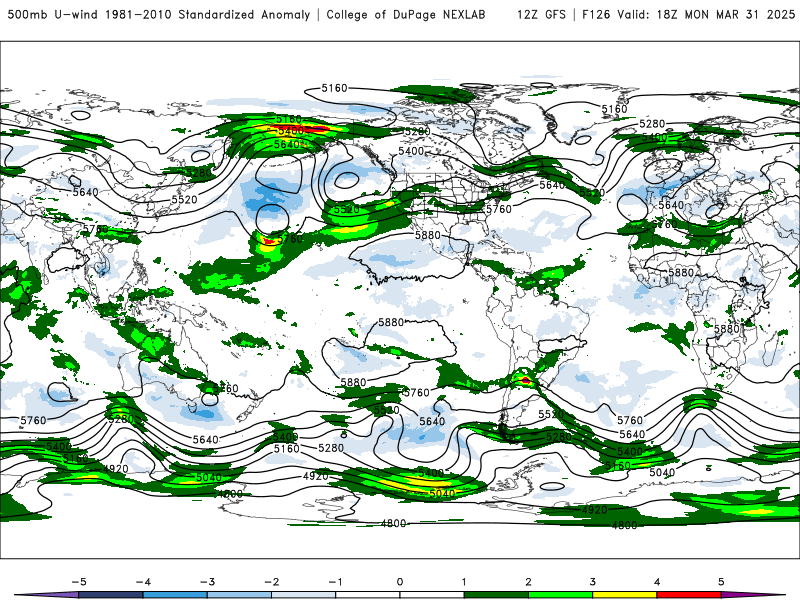Select the yellow 3 to 4 colorbar segment
Screen dimensions: 800x600
click(624, 595)
